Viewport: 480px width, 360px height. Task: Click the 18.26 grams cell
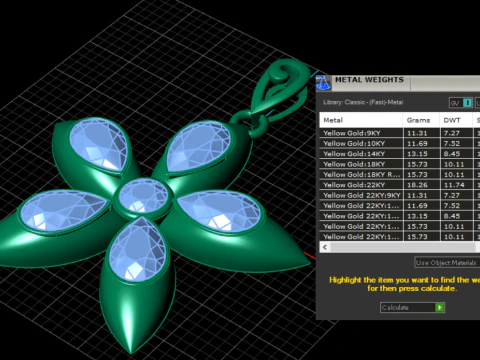(x=421, y=185)
